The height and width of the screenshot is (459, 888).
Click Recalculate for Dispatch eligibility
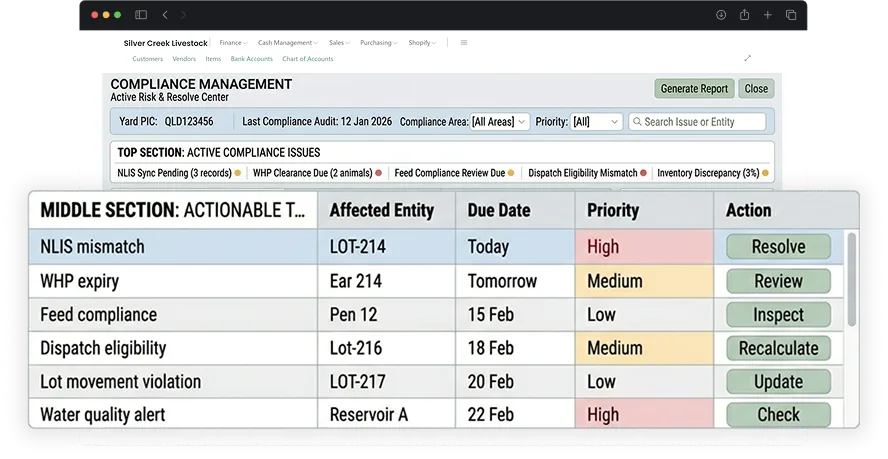click(778, 348)
